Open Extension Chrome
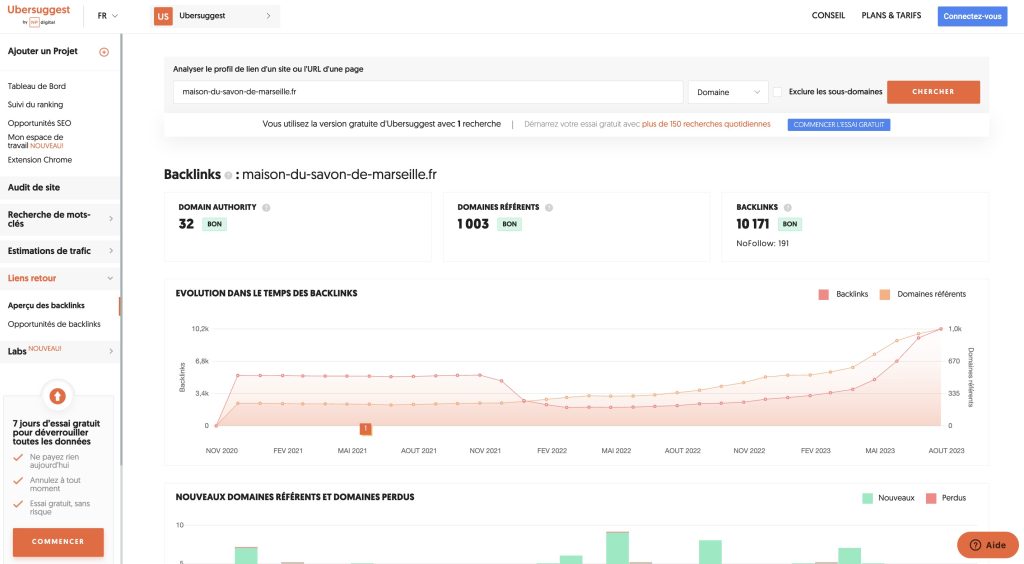The width and height of the screenshot is (1024, 564). 40,160
